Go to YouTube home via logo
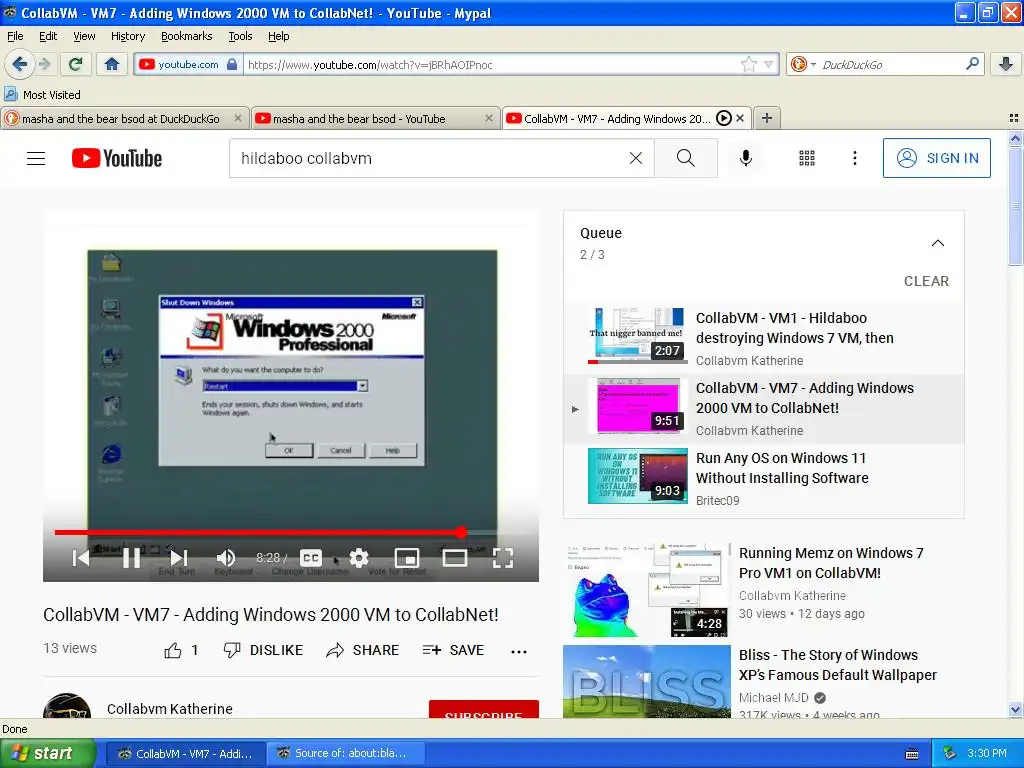1024x768 pixels. [x=117, y=158]
